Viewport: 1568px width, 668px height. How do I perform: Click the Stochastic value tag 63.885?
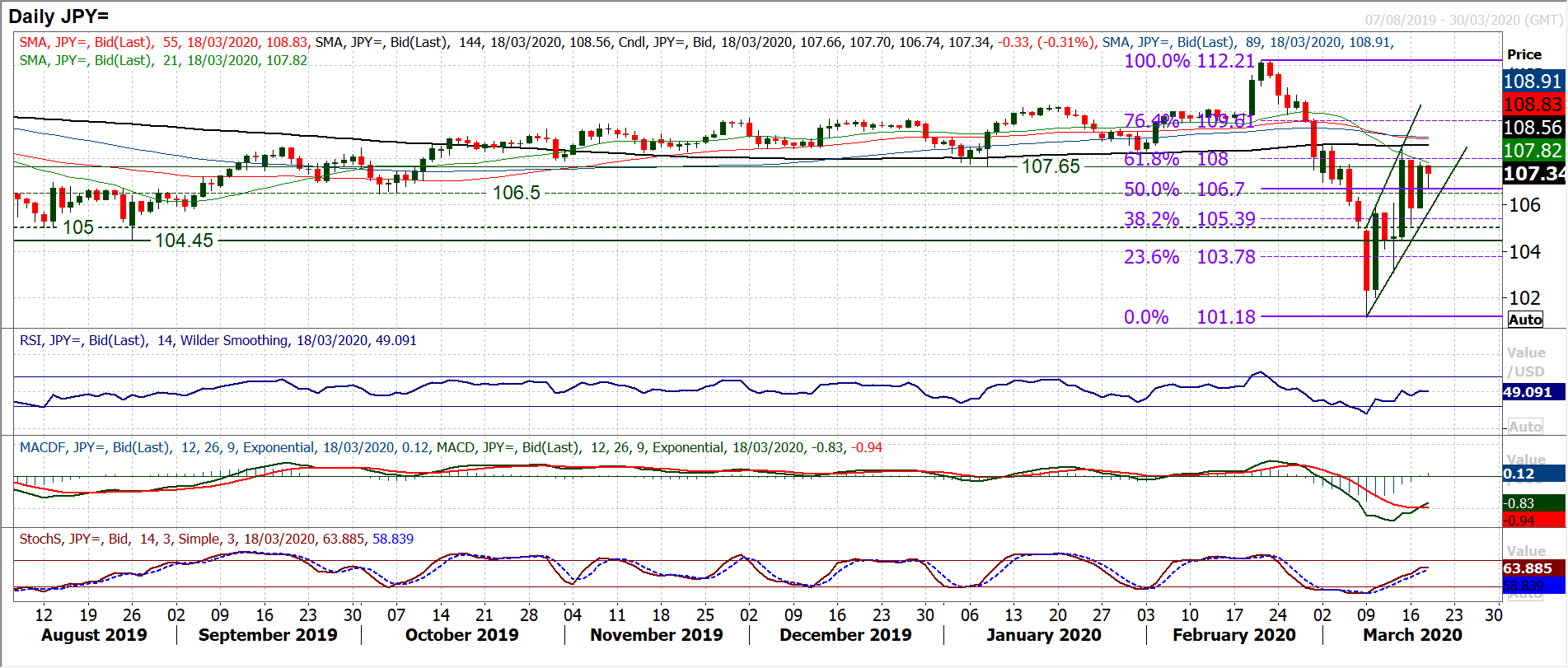point(1533,568)
